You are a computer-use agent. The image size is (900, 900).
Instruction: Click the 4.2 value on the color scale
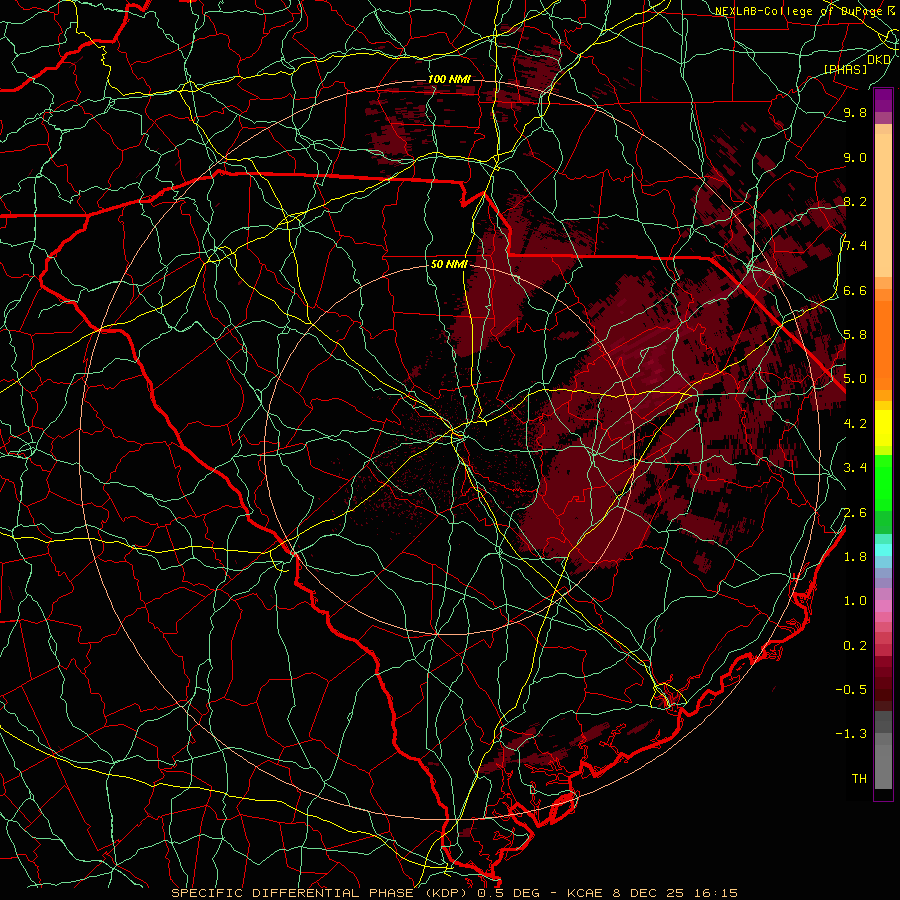[x=855, y=424]
